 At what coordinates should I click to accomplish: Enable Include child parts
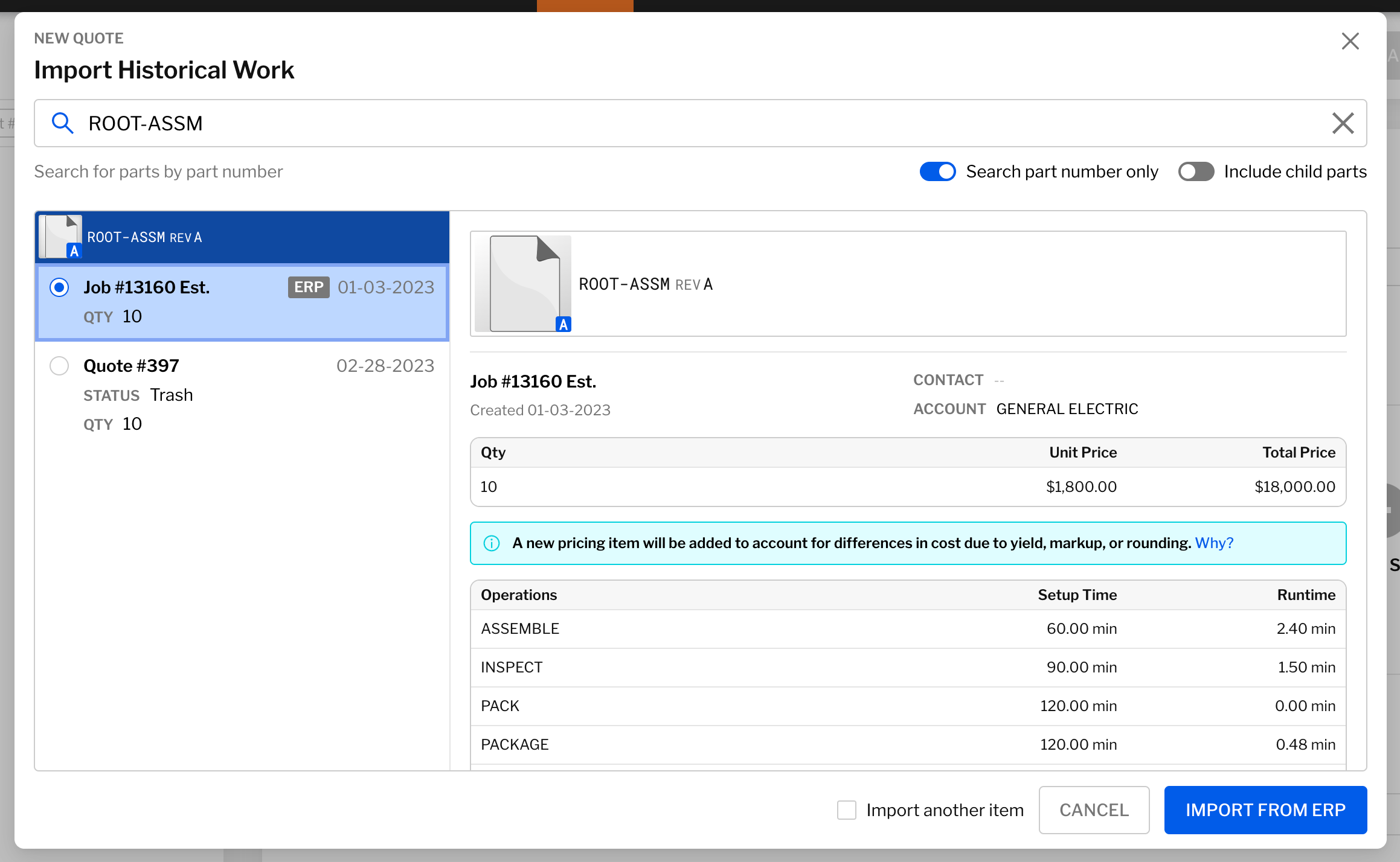coord(1195,171)
